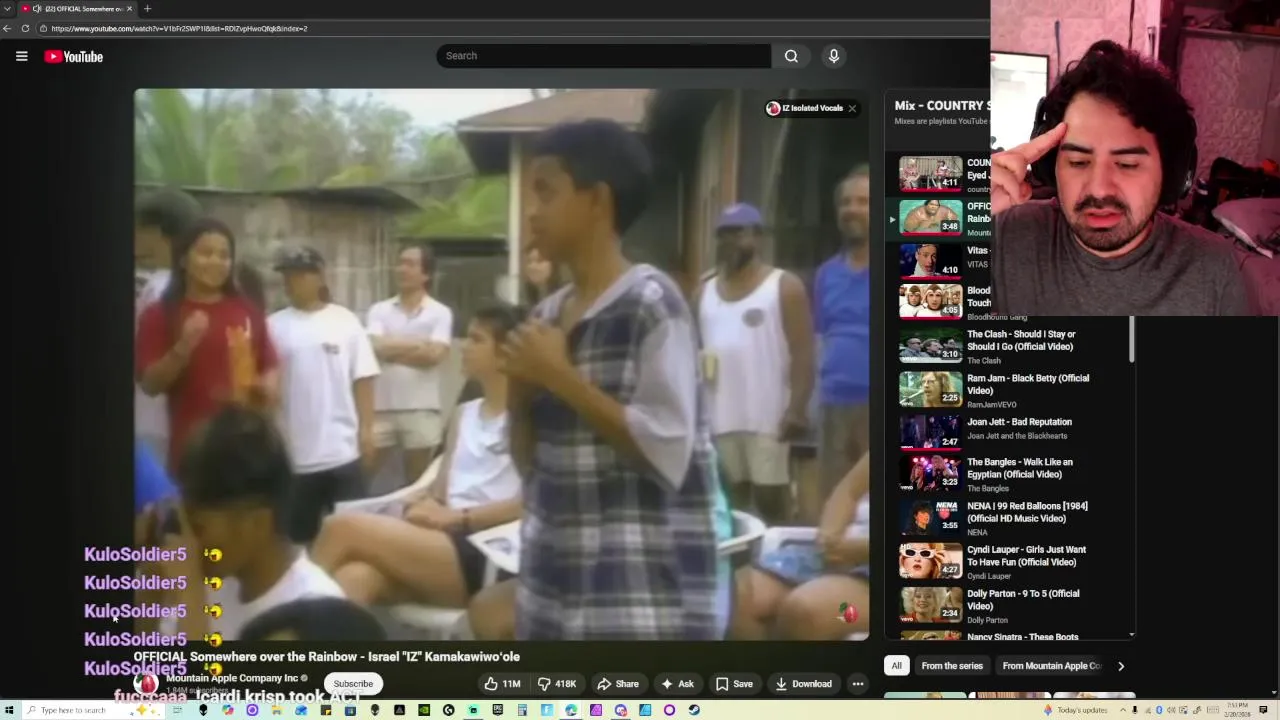Open Steam from the taskbar
1280x720 pixels.
(x=694, y=710)
